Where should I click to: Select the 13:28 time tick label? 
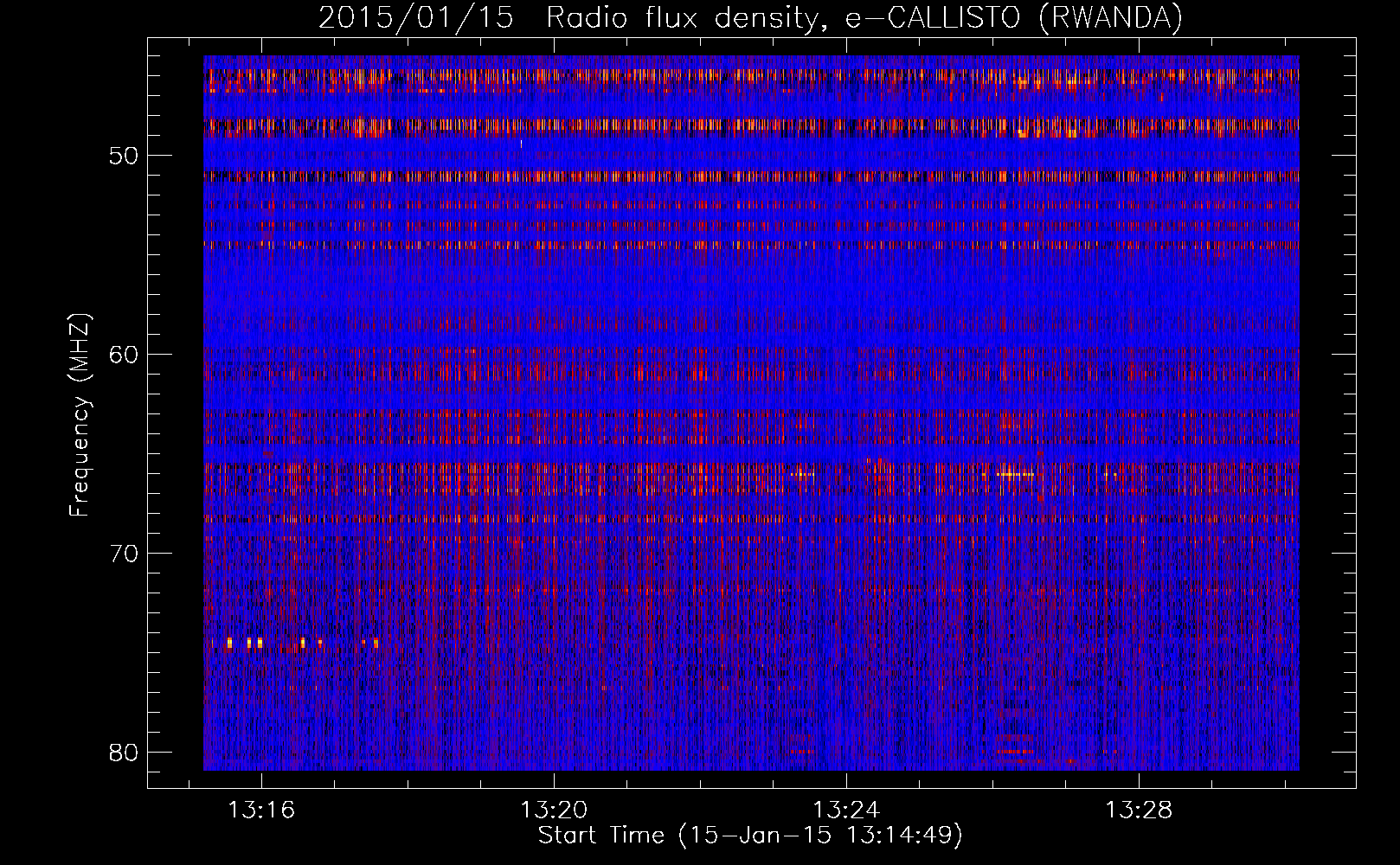(x=1140, y=810)
